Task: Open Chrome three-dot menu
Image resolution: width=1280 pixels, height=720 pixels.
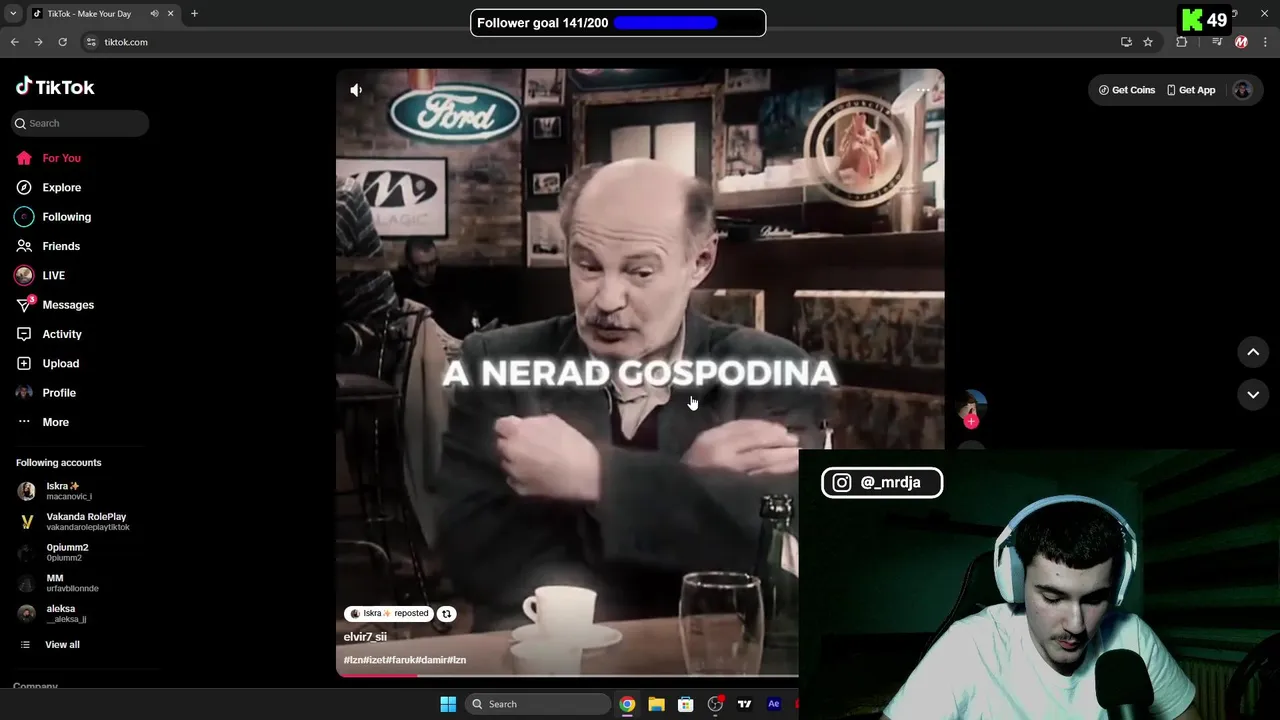Action: click(x=1266, y=42)
